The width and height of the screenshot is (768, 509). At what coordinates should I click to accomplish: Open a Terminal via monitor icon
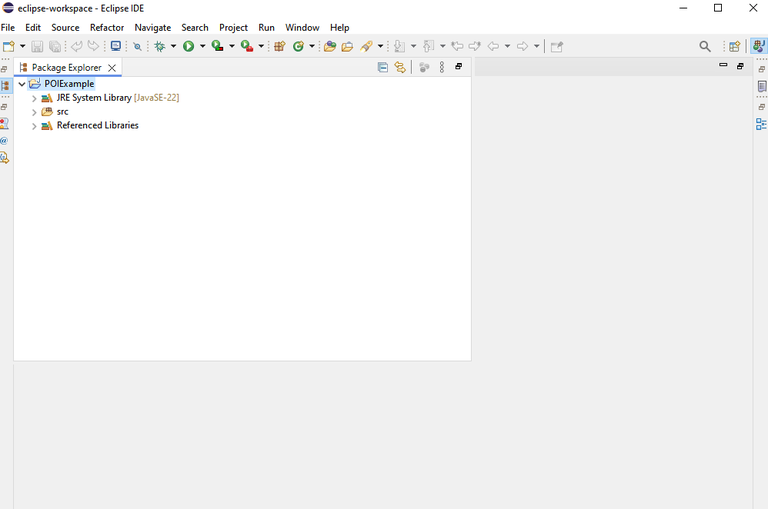tap(116, 47)
